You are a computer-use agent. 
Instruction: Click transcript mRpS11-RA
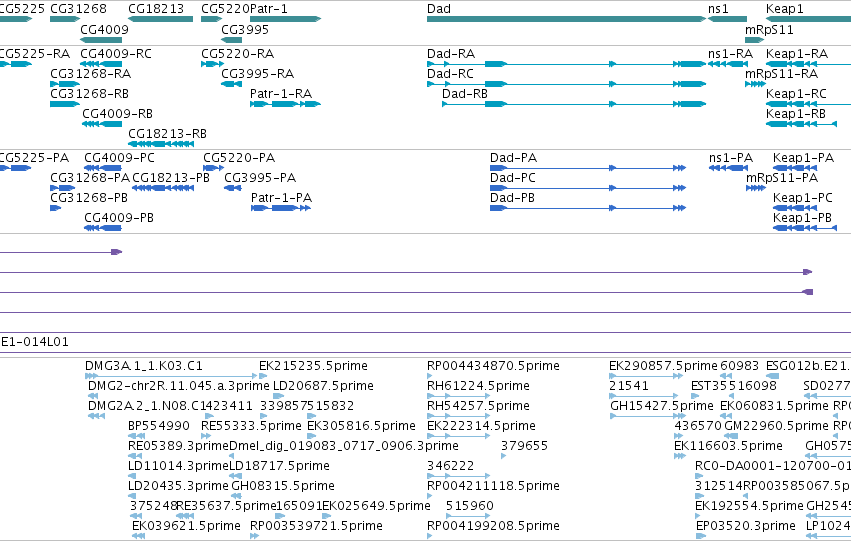(x=755, y=84)
